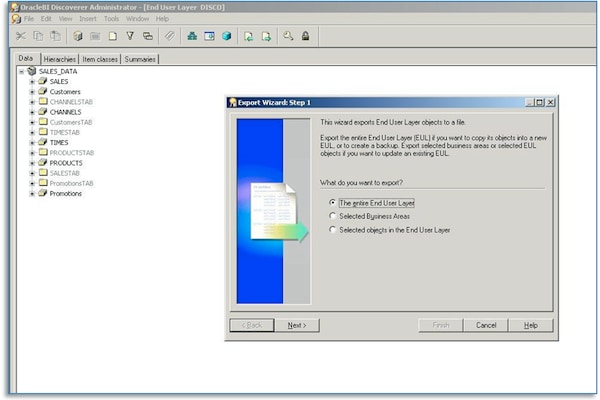This screenshot has width=600, height=400.
Task: Open the File menu
Action: click(x=29, y=19)
